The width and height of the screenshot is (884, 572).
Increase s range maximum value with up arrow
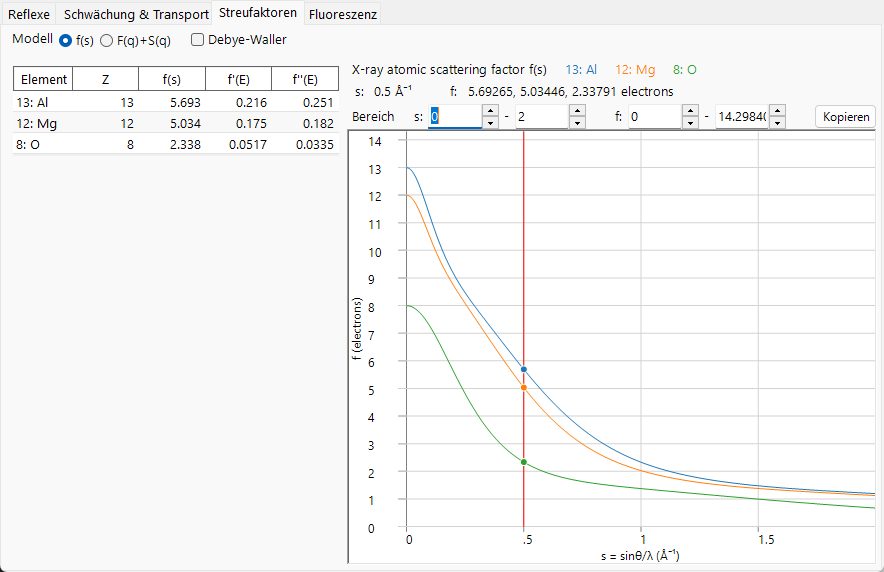tap(577, 111)
